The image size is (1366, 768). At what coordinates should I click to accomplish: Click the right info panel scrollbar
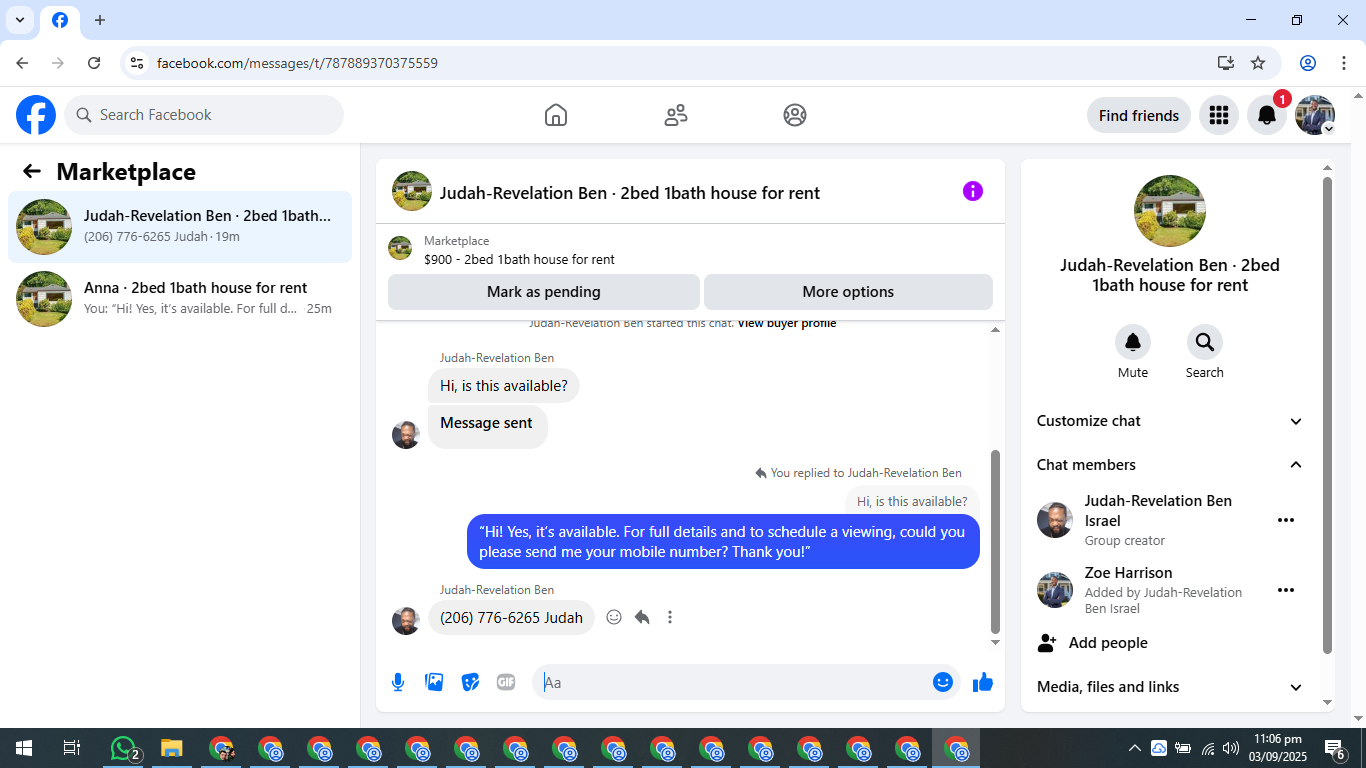pyautogui.click(x=1328, y=415)
